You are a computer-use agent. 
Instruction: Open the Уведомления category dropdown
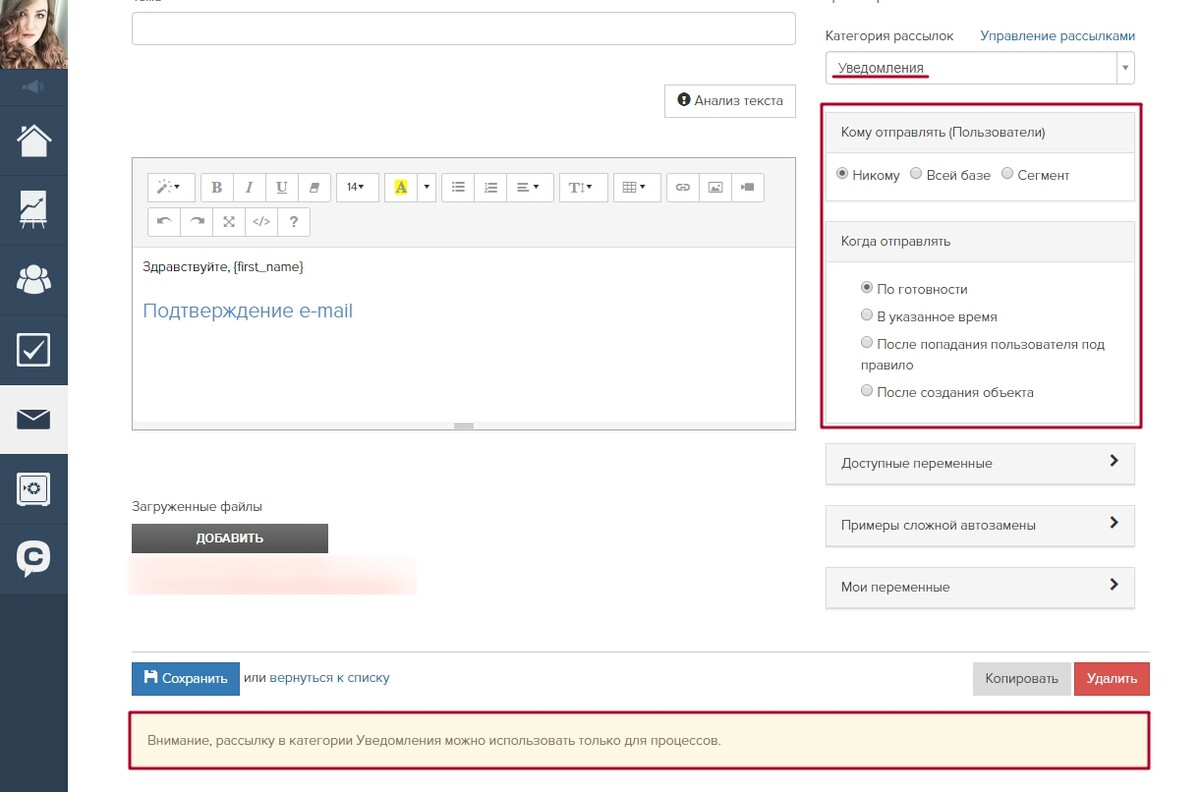coord(980,68)
